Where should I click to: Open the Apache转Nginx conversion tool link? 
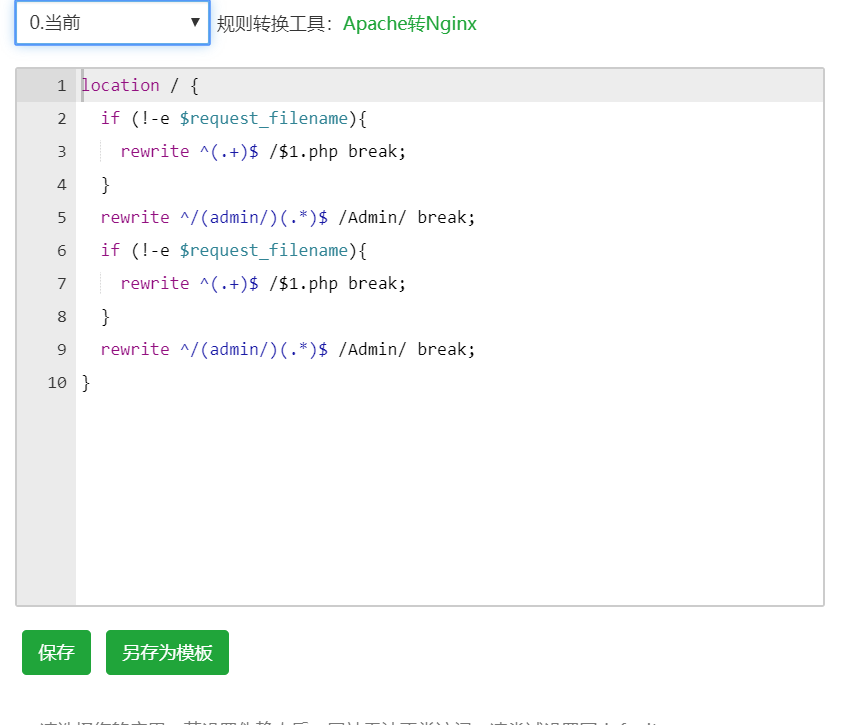click(x=409, y=23)
